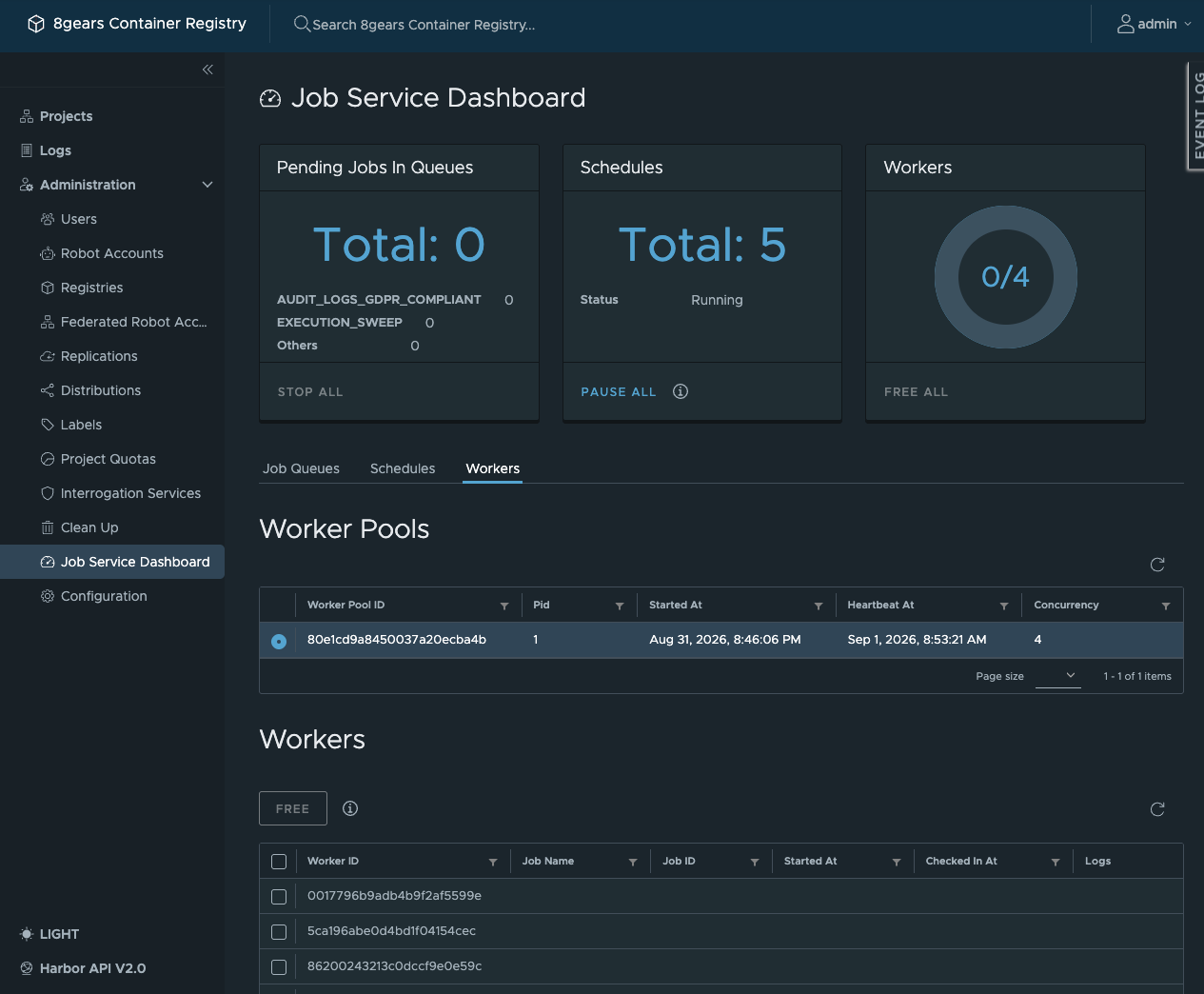Select the Workers tab
Image resolution: width=1204 pixels, height=994 pixels.
pyautogui.click(x=493, y=468)
